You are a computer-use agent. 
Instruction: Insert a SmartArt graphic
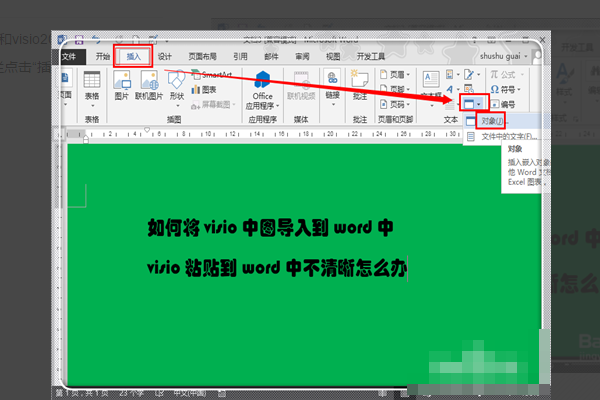[x=212, y=75]
